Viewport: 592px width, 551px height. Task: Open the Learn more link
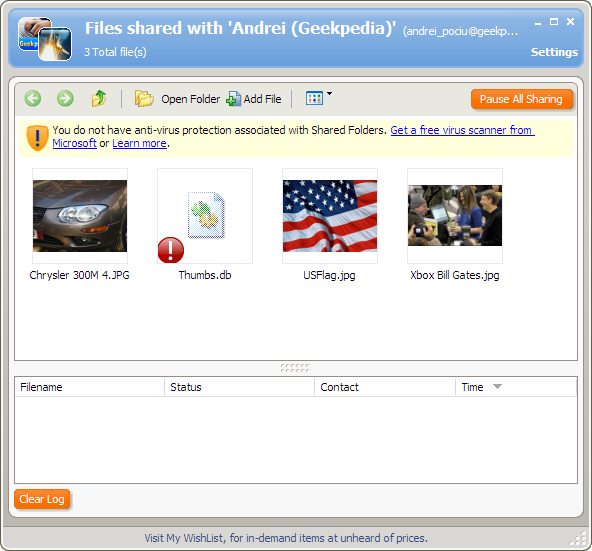pyautogui.click(x=139, y=144)
